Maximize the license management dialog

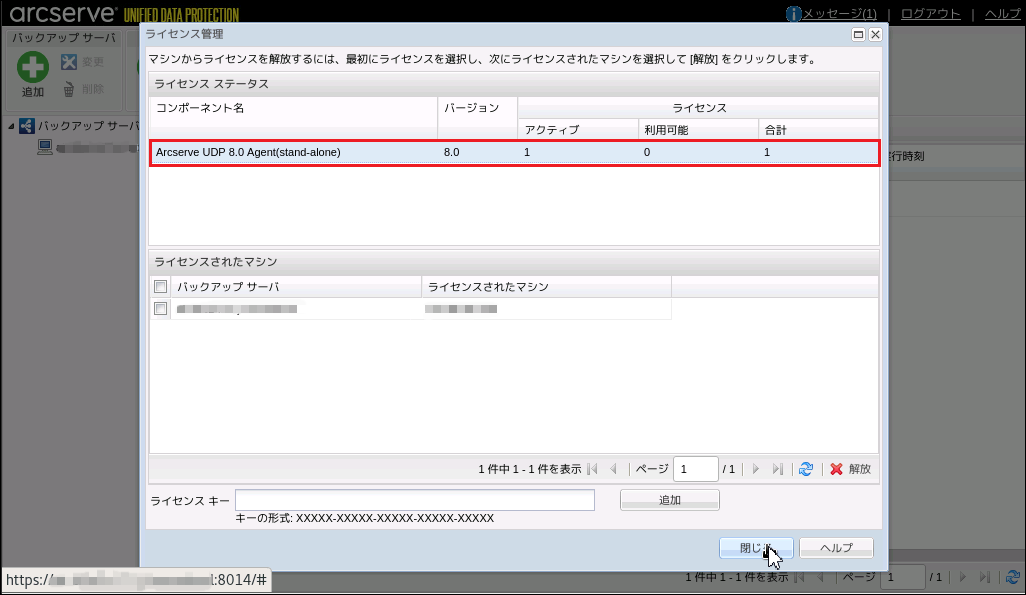858,35
